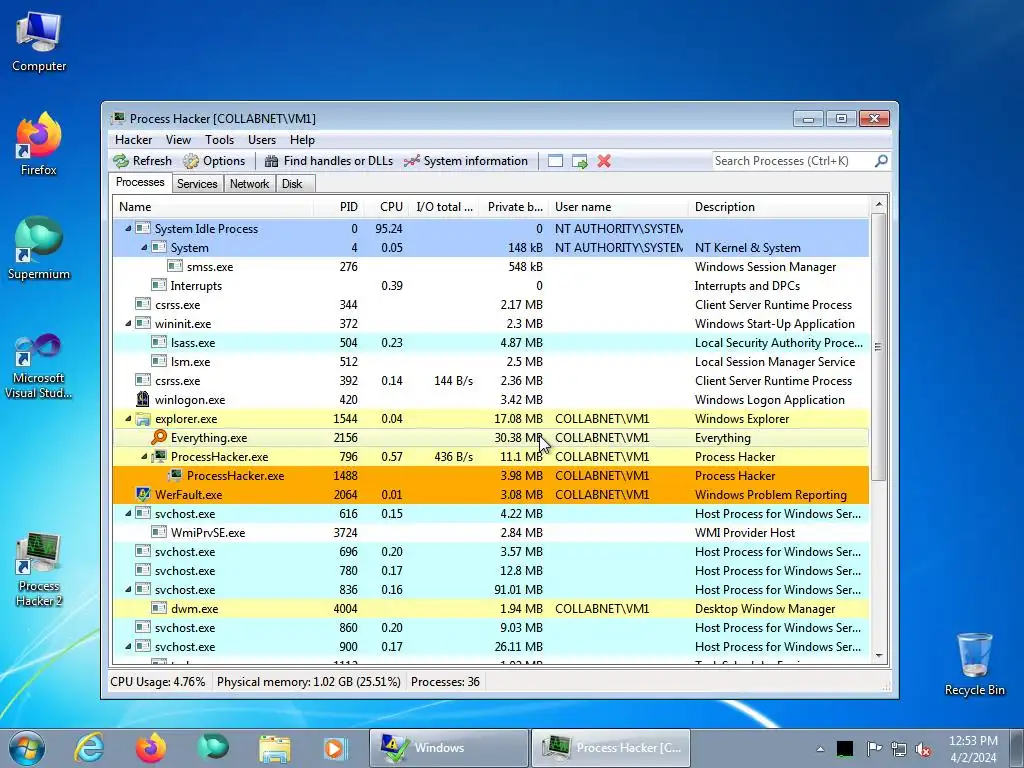This screenshot has width=1024, height=768.
Task: Collapse the System process tree node
Action: (144, 248)
